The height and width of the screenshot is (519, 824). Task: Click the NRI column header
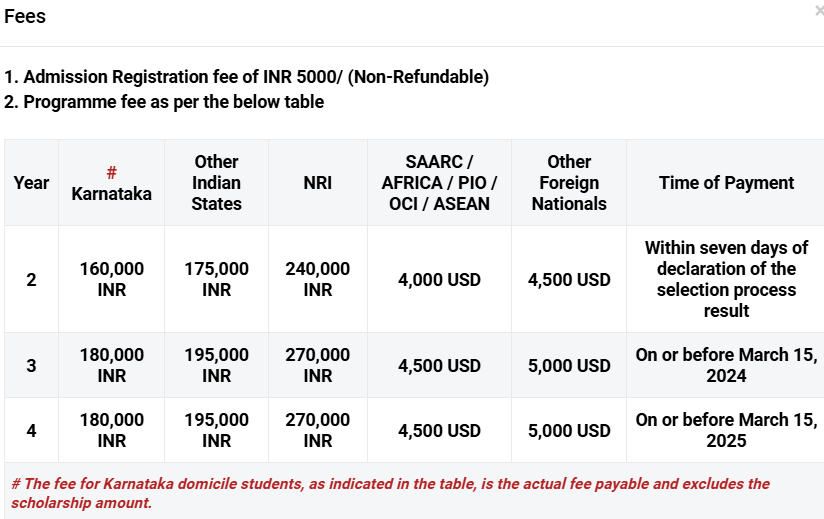[x=318, y=183]
